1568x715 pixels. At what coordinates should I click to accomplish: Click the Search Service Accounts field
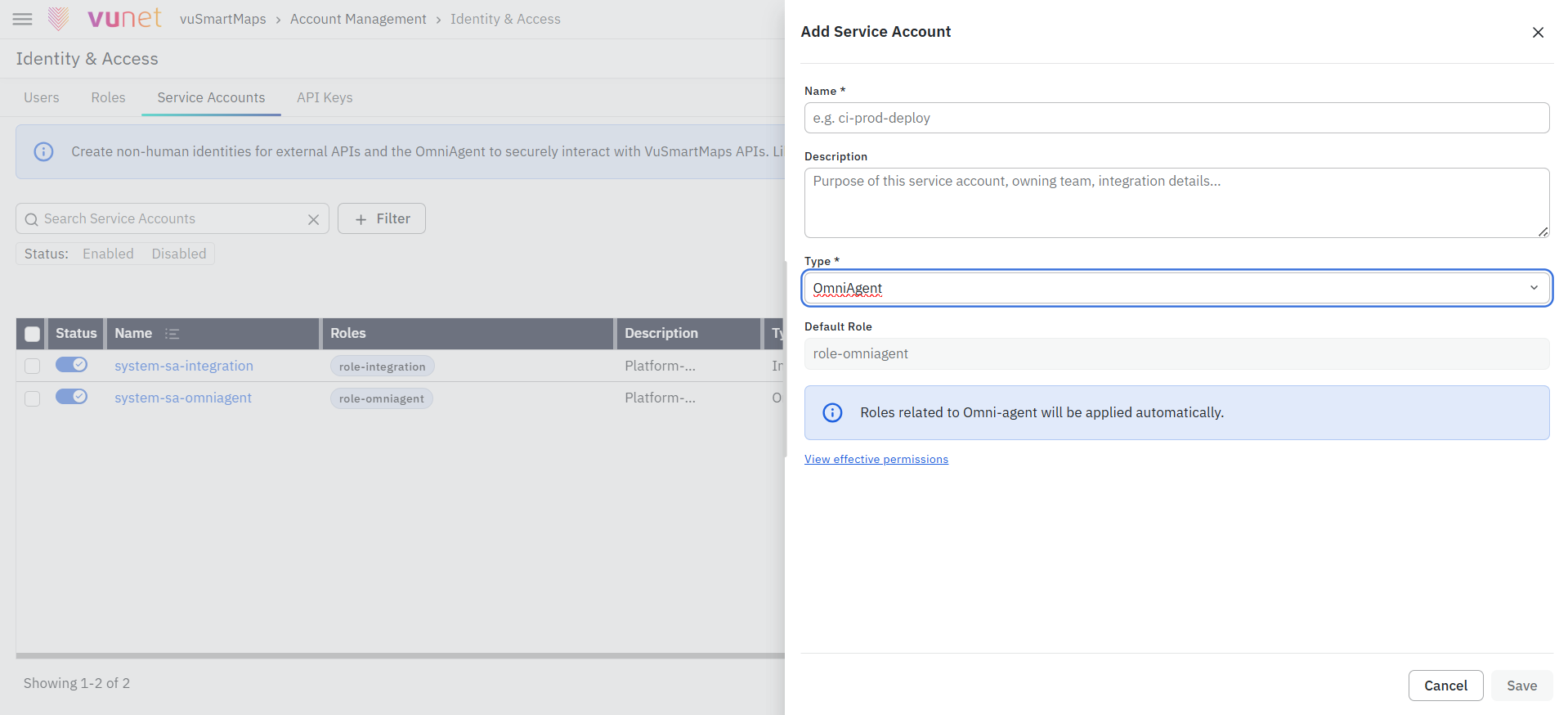coord(172,219)
